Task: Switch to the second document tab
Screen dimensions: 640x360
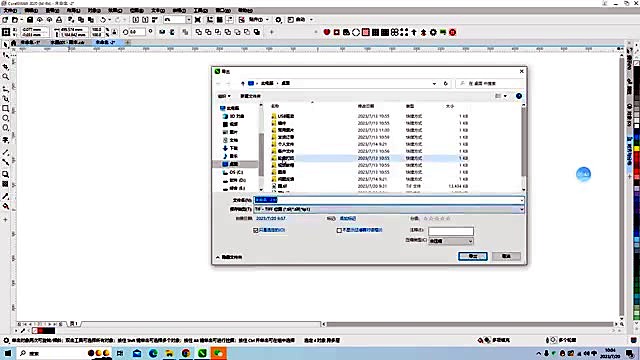Action: (68, 42)
